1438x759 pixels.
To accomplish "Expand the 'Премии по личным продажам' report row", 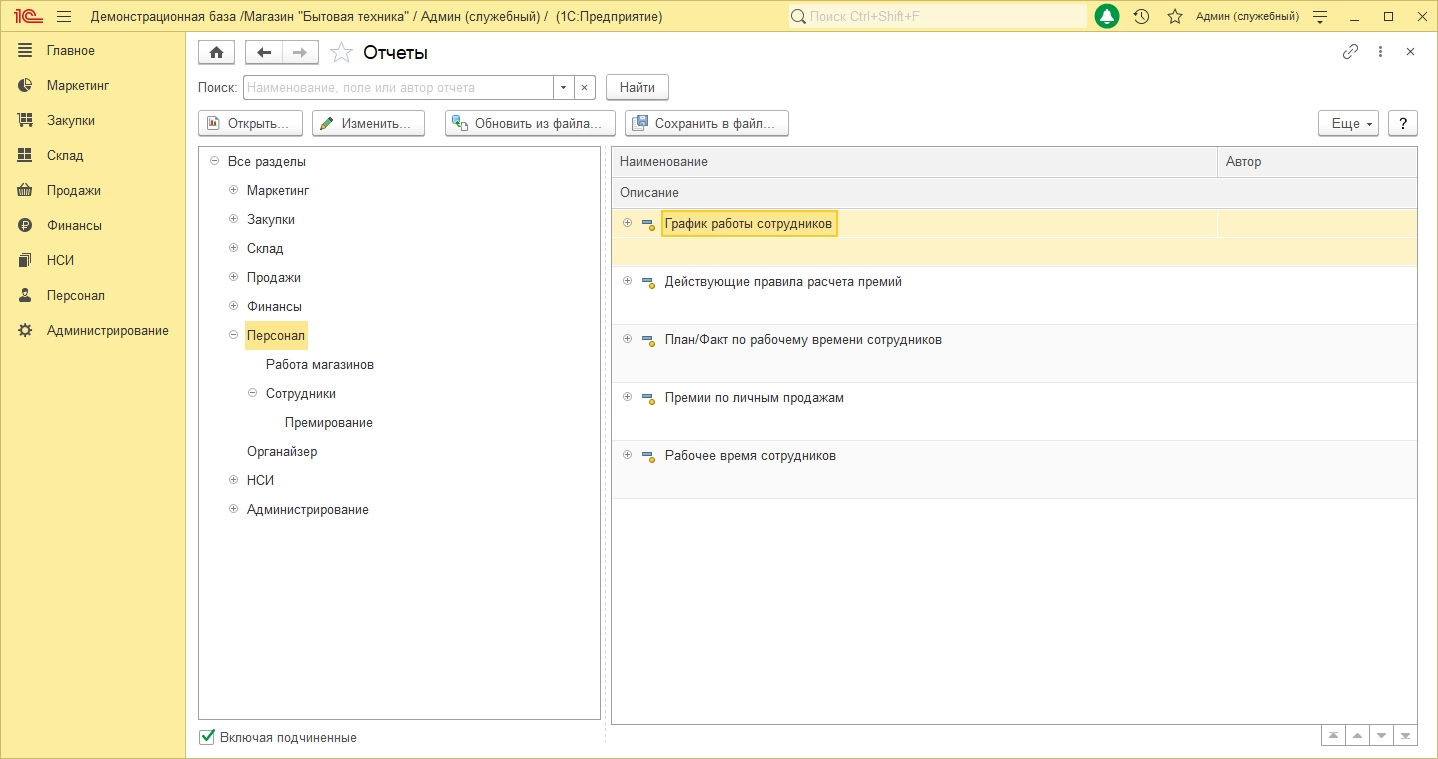I will pyautogui.click(x=628, y=397).
